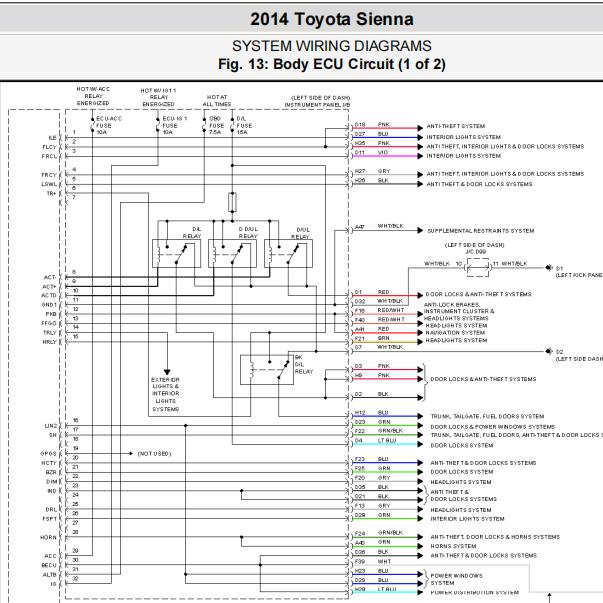Click 'DOOR LOCKS & POWER WINDOWS SYSTEMS' text
The image size is (603, 603).
pyautogui.click(x=493, y=427)
